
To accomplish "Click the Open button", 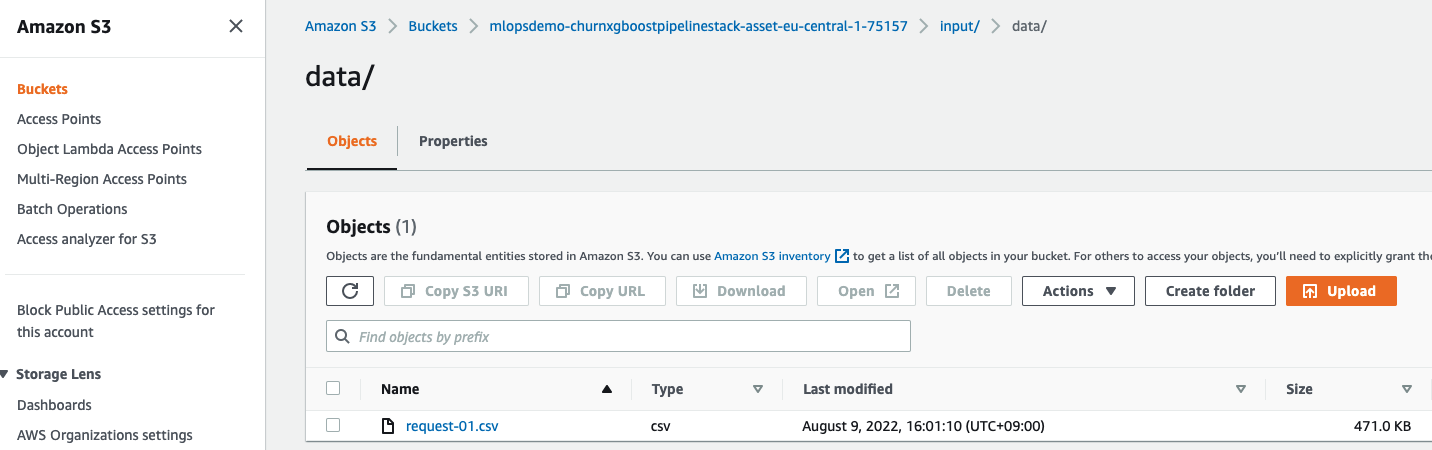I will click(866, 291).
